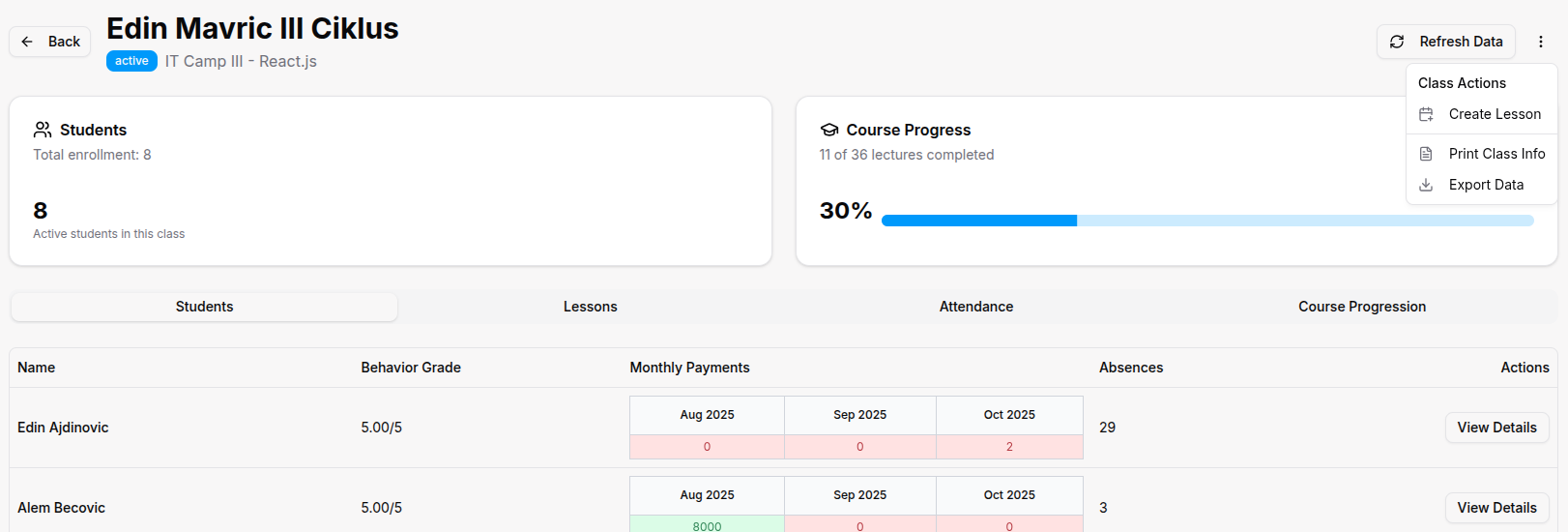The height and width of the screenshot is (532, 1568).
Task: Click Alem Becovic's Aug 2025 payment of 8000
Action: pyautogui.click(x=707, y=525)
